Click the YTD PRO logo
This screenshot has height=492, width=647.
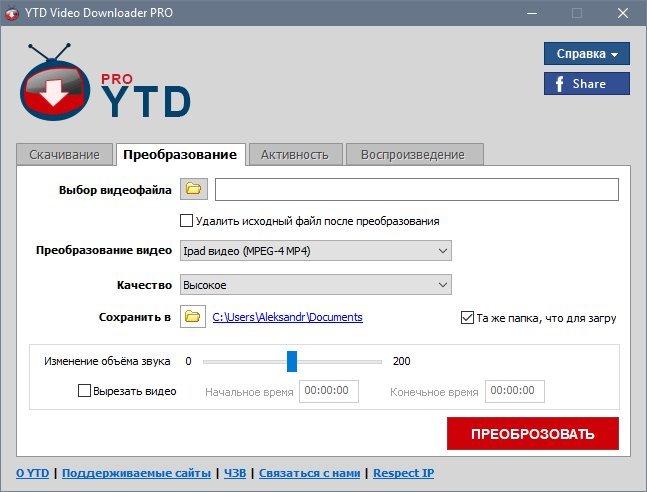105,83
